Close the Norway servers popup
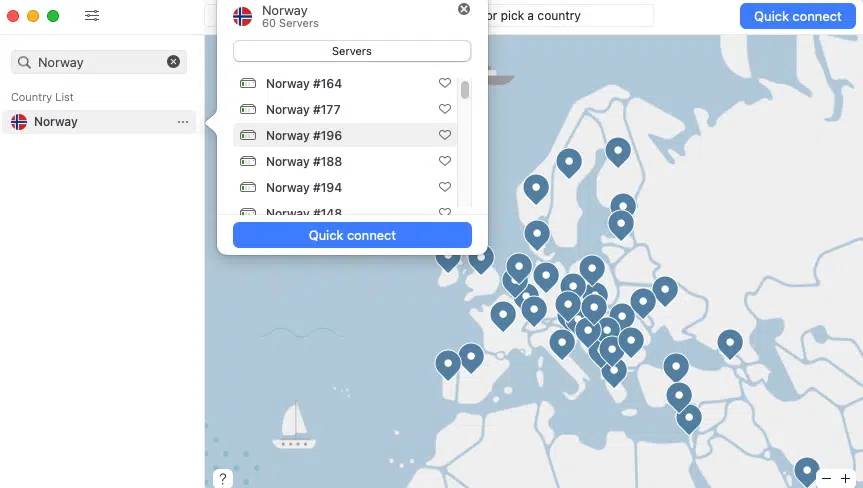The height and width of the screenshot is (488, 863). (464, 9)
